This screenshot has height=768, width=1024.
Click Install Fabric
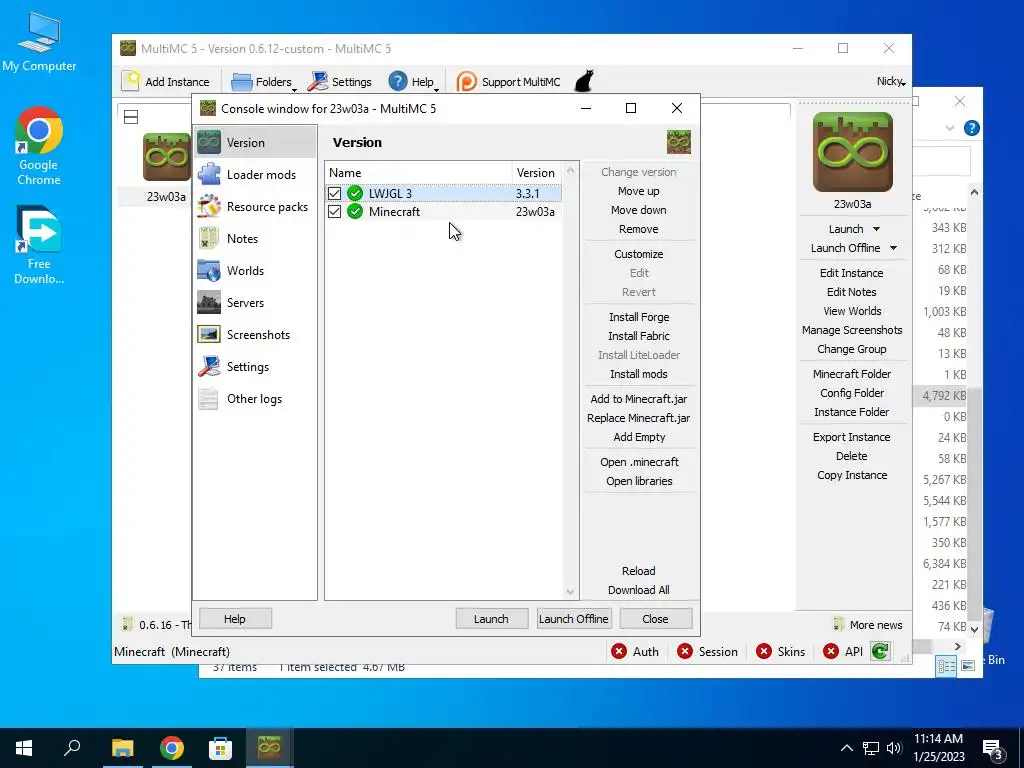[639, 336]
